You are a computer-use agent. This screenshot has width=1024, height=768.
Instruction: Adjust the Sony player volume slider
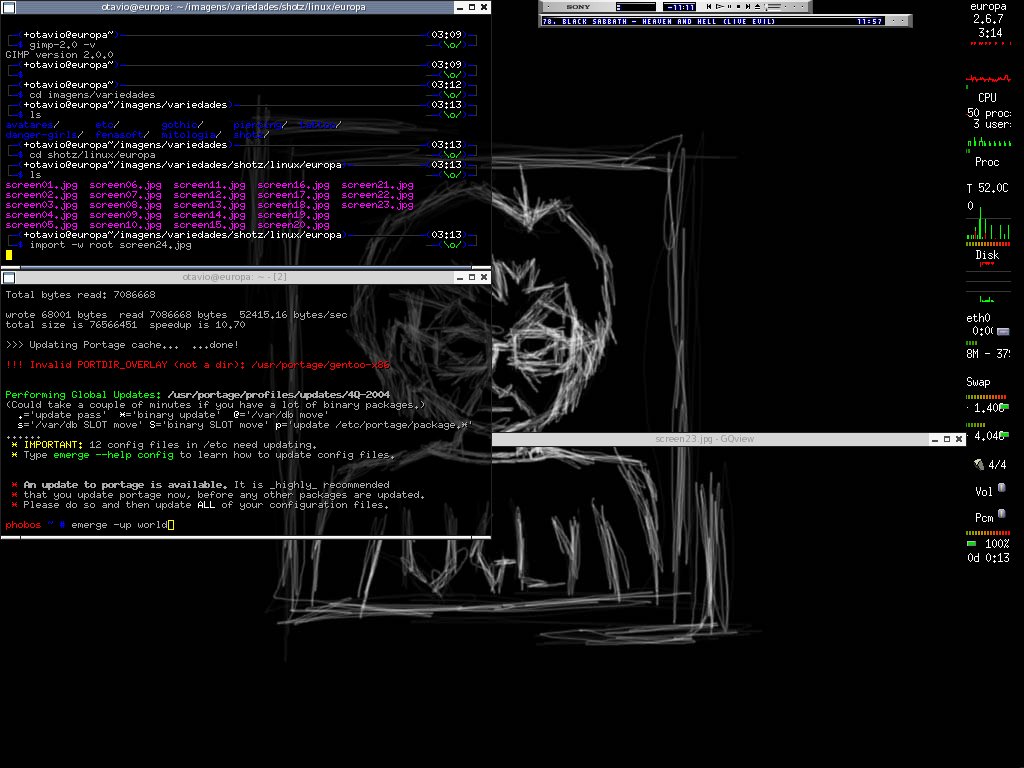coord(774,7)
